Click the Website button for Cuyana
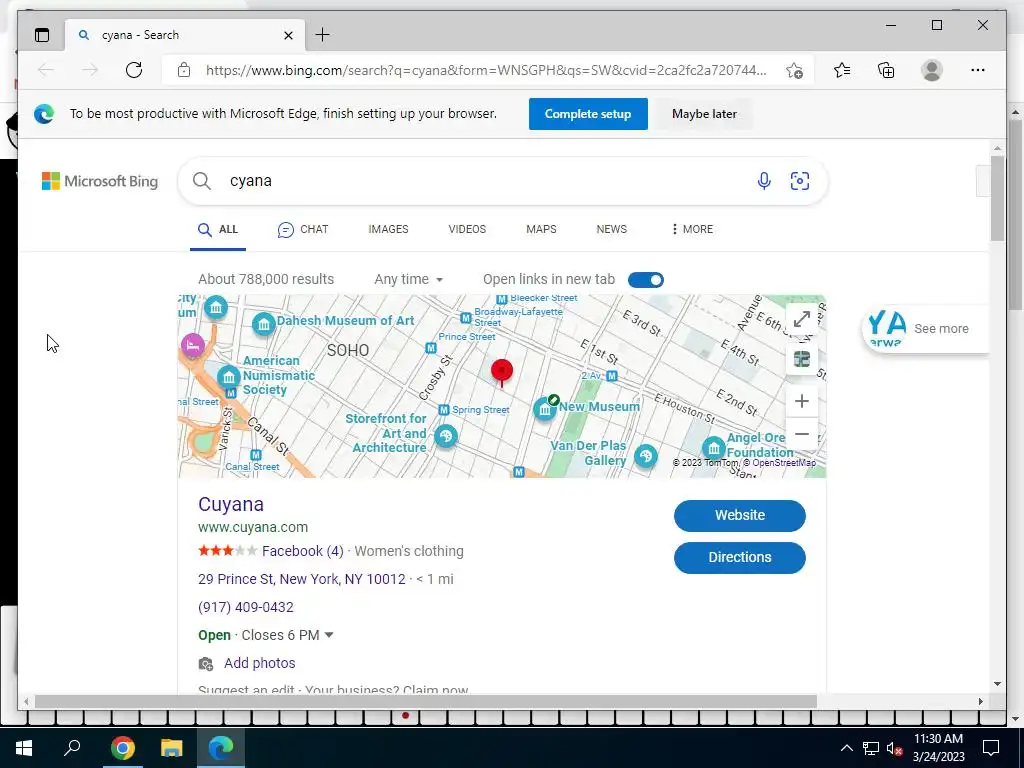 [x=739, y=516]
